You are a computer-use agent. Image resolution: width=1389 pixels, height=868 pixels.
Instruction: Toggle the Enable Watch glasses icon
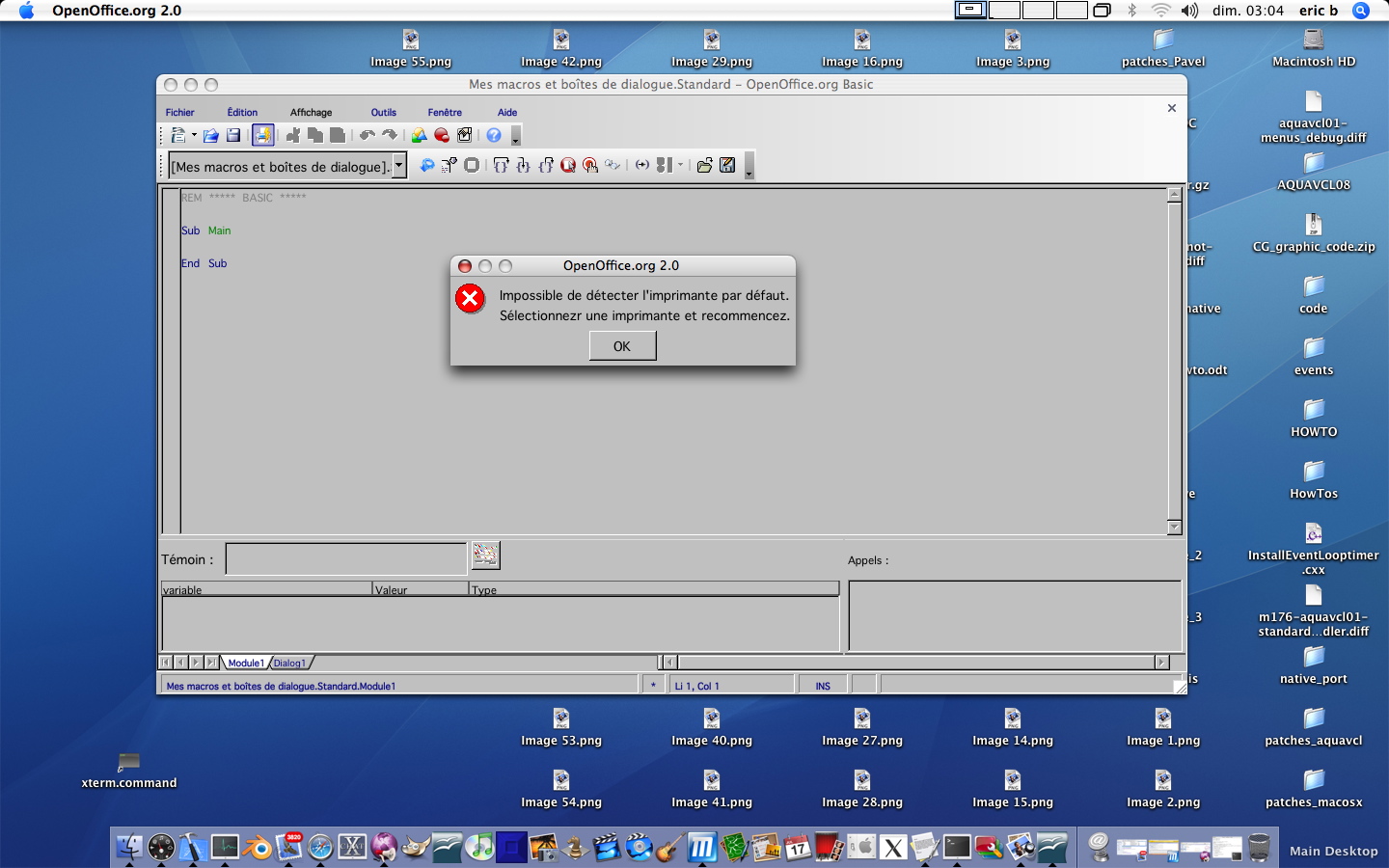(x=613, y=166)
